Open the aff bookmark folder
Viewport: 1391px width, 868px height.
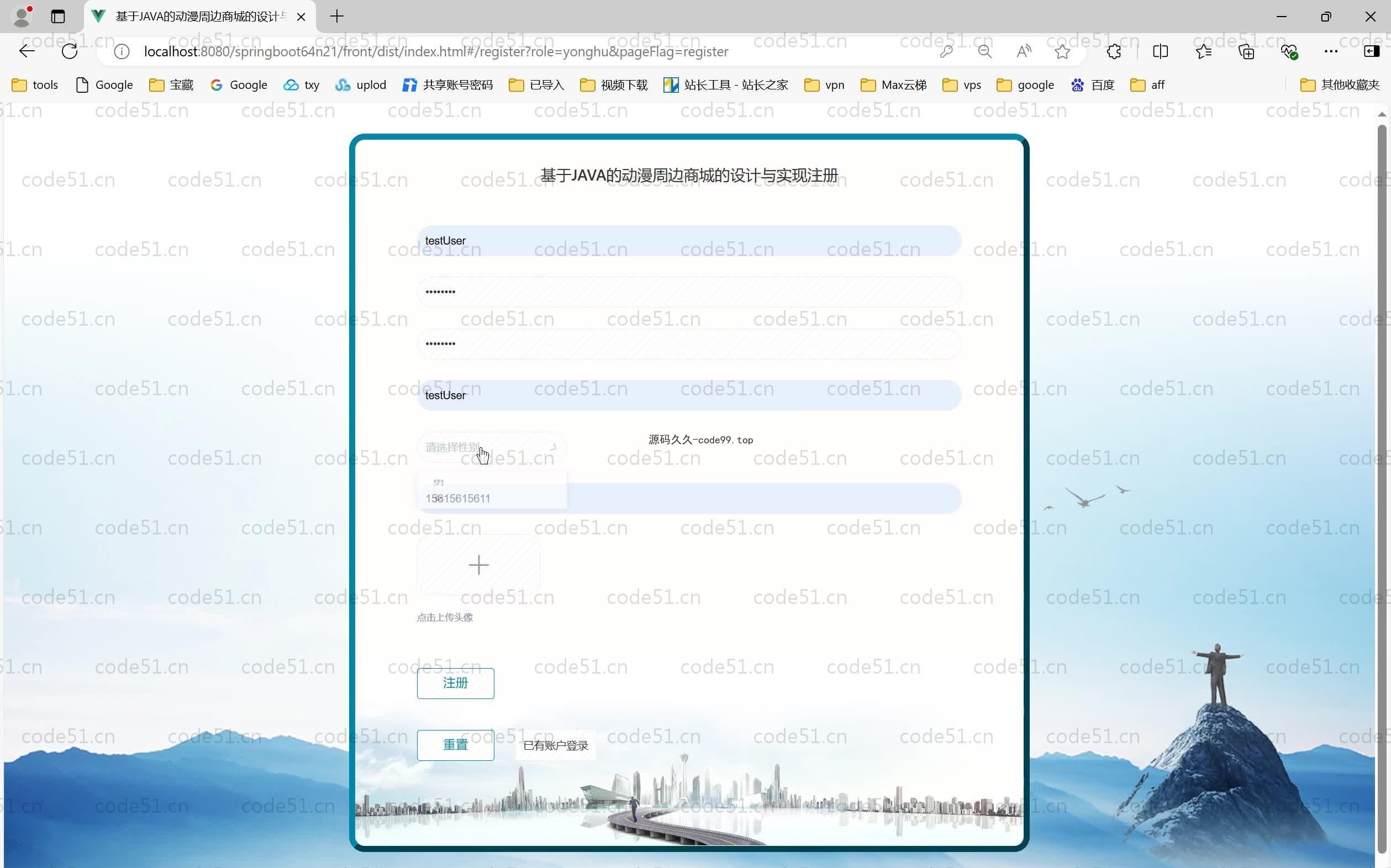tap(1147, 85)
